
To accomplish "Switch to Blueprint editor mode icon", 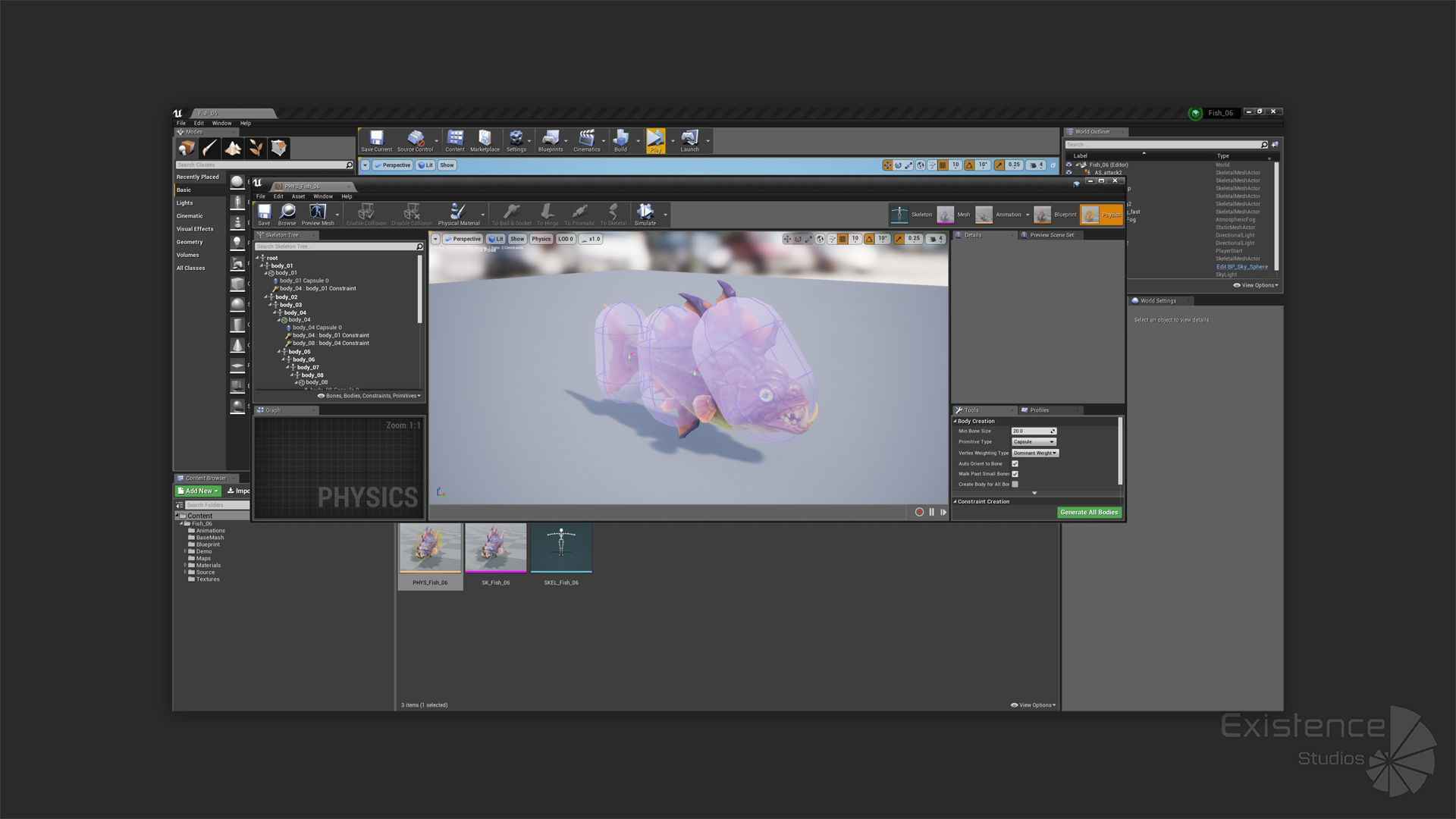I will tap(1042, 215).
